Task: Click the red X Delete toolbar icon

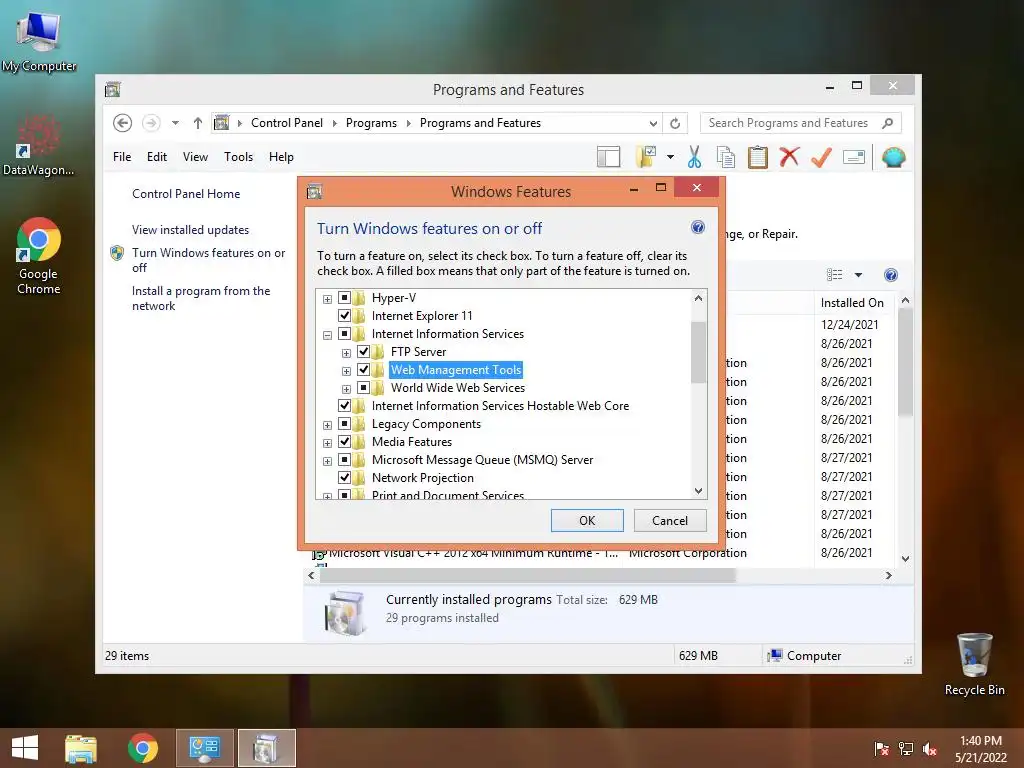Action: coord(789,157)
